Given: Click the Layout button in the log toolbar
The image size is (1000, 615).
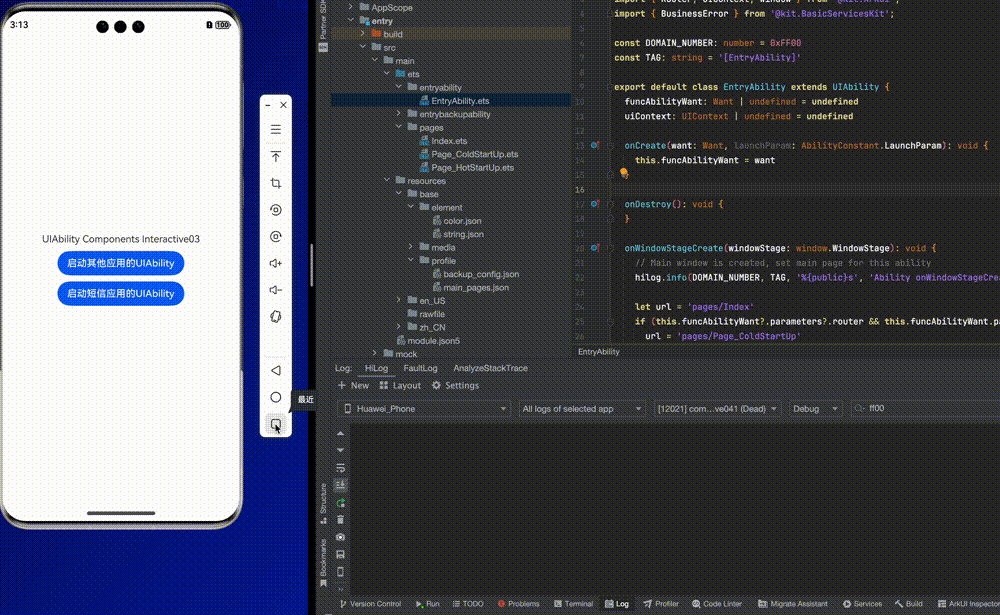Looking at the screenshot, I should (x=400, y=385).
